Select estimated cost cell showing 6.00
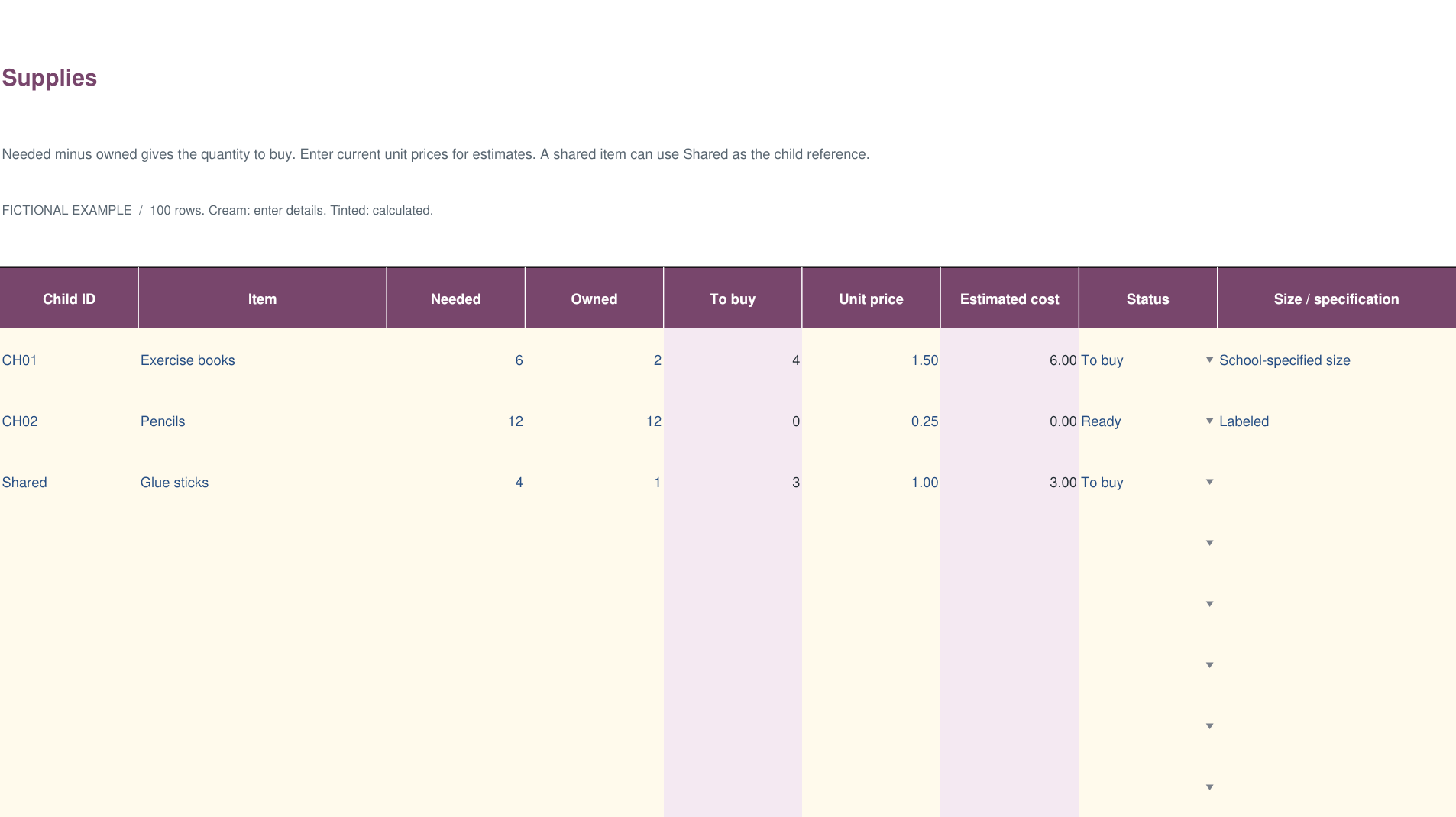The height and width of the screenshot is (817, 1456). coord(1009,360)
